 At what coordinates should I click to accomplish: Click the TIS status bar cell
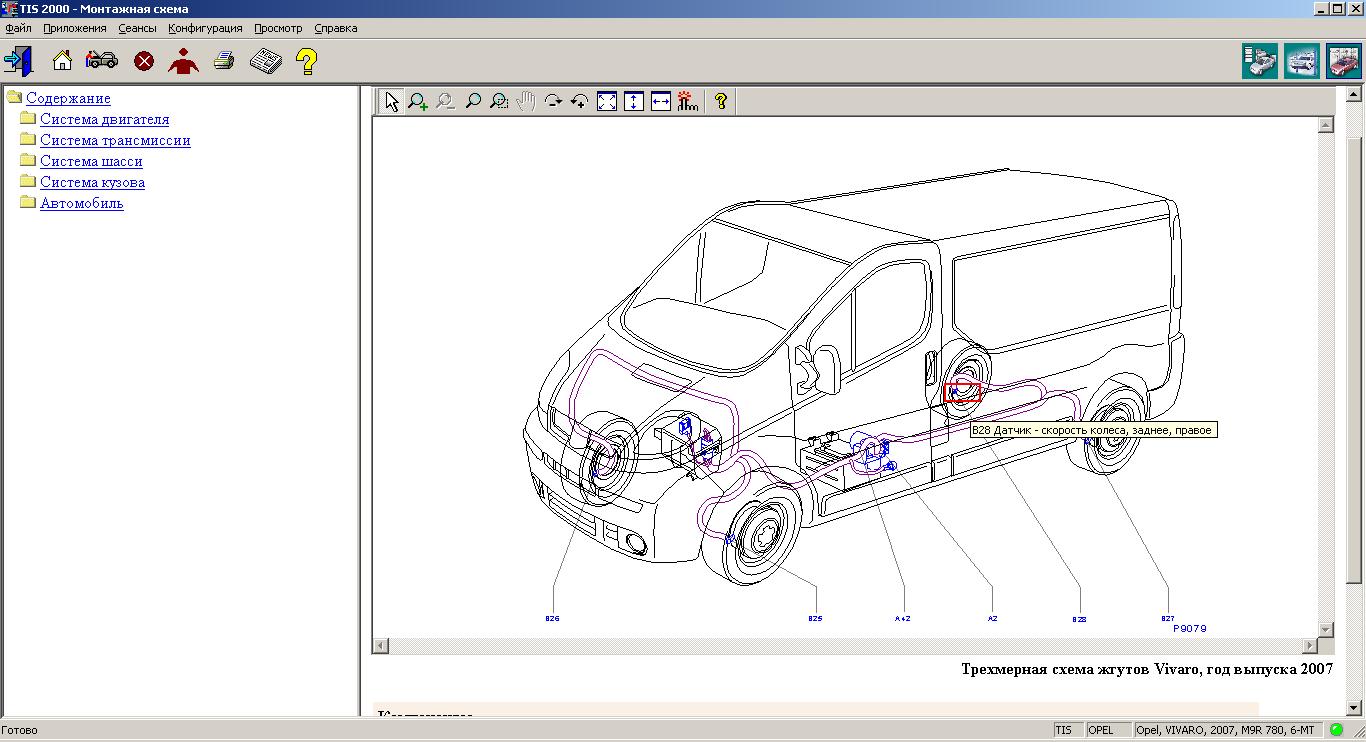1068,730
